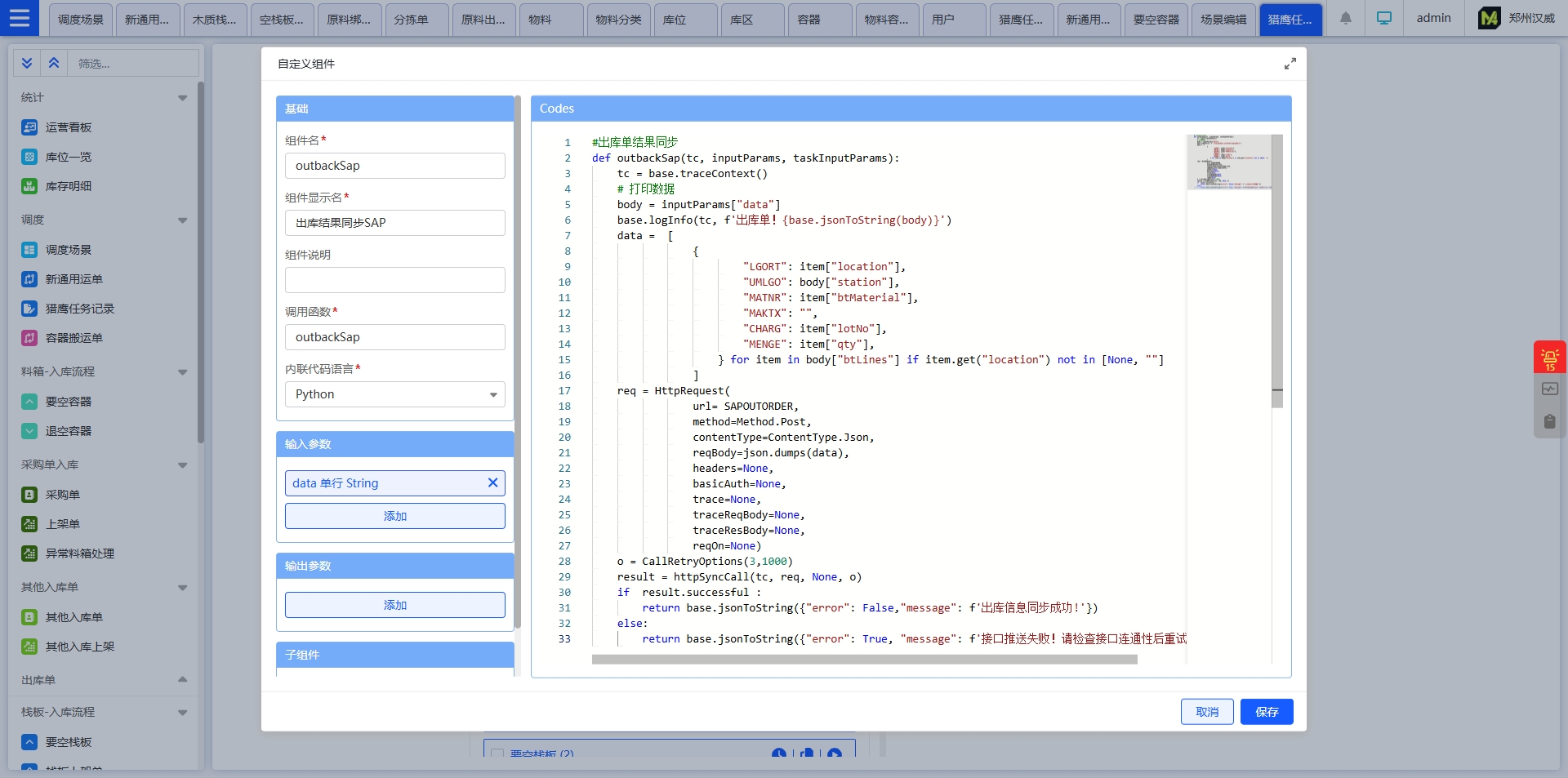Open the notifications bell

coord(1345,18)
